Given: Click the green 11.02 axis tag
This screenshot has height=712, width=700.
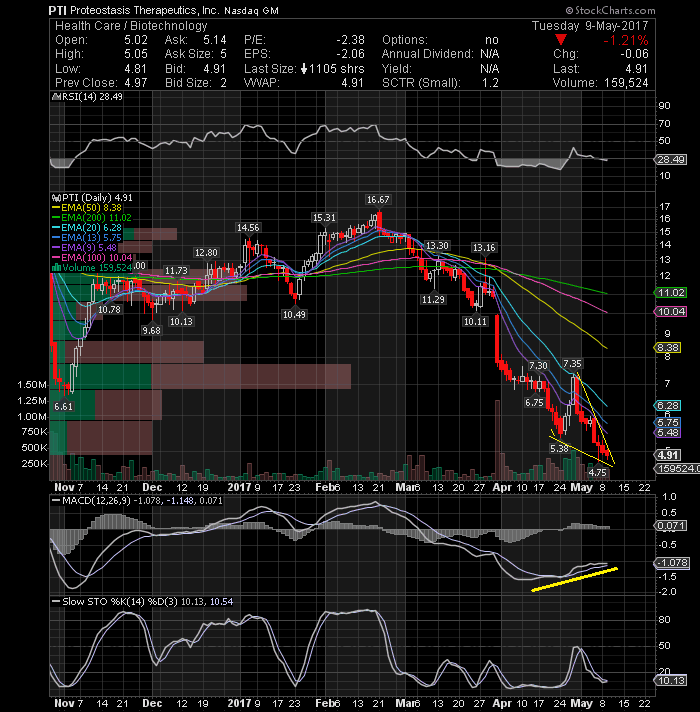Looking at the screenshot, I should 670,292.
